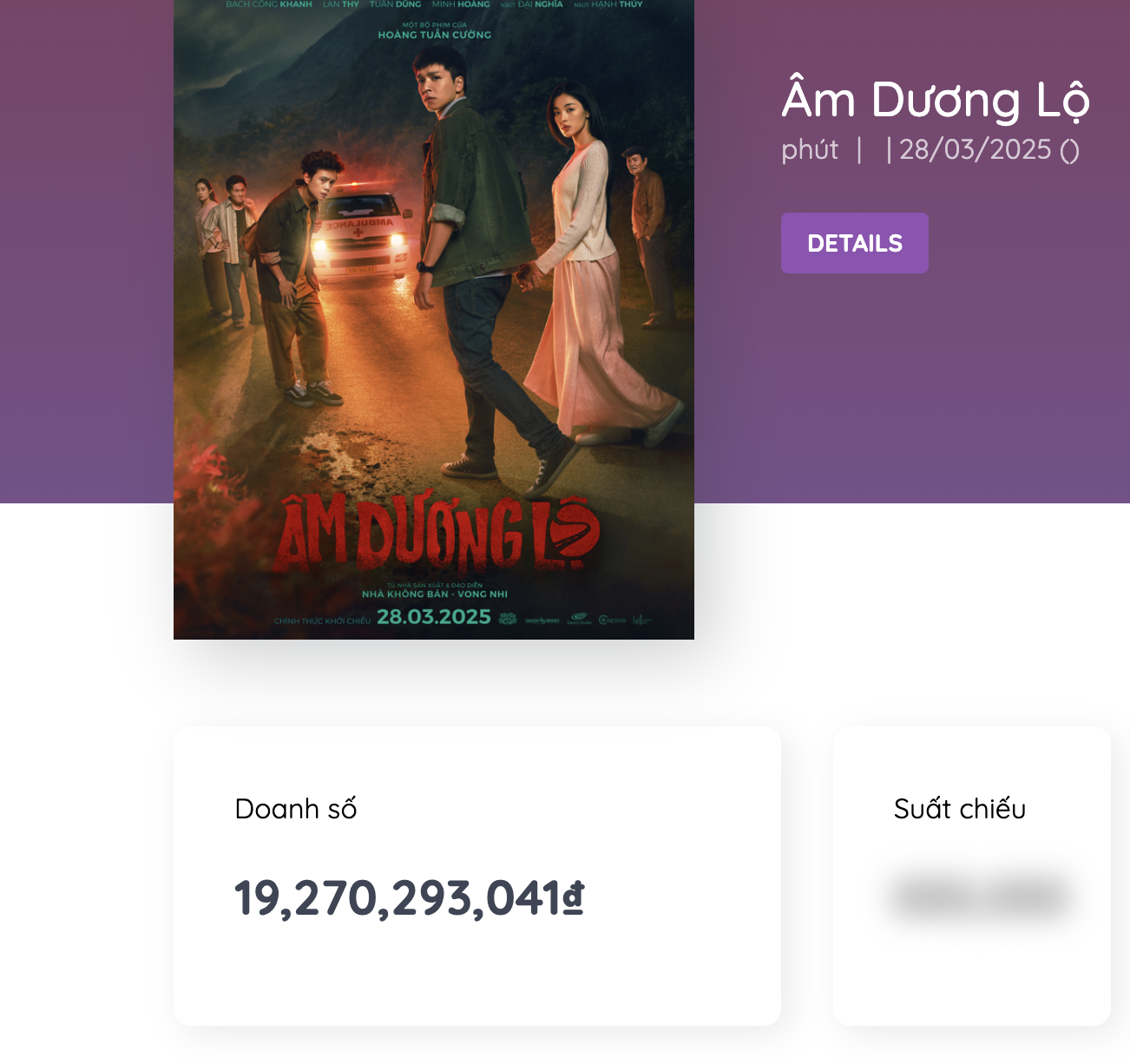This screenshot has width=1130, height=1064.
Task: Click the 28/03/2025 release date text
Action: tap(976, 150)
